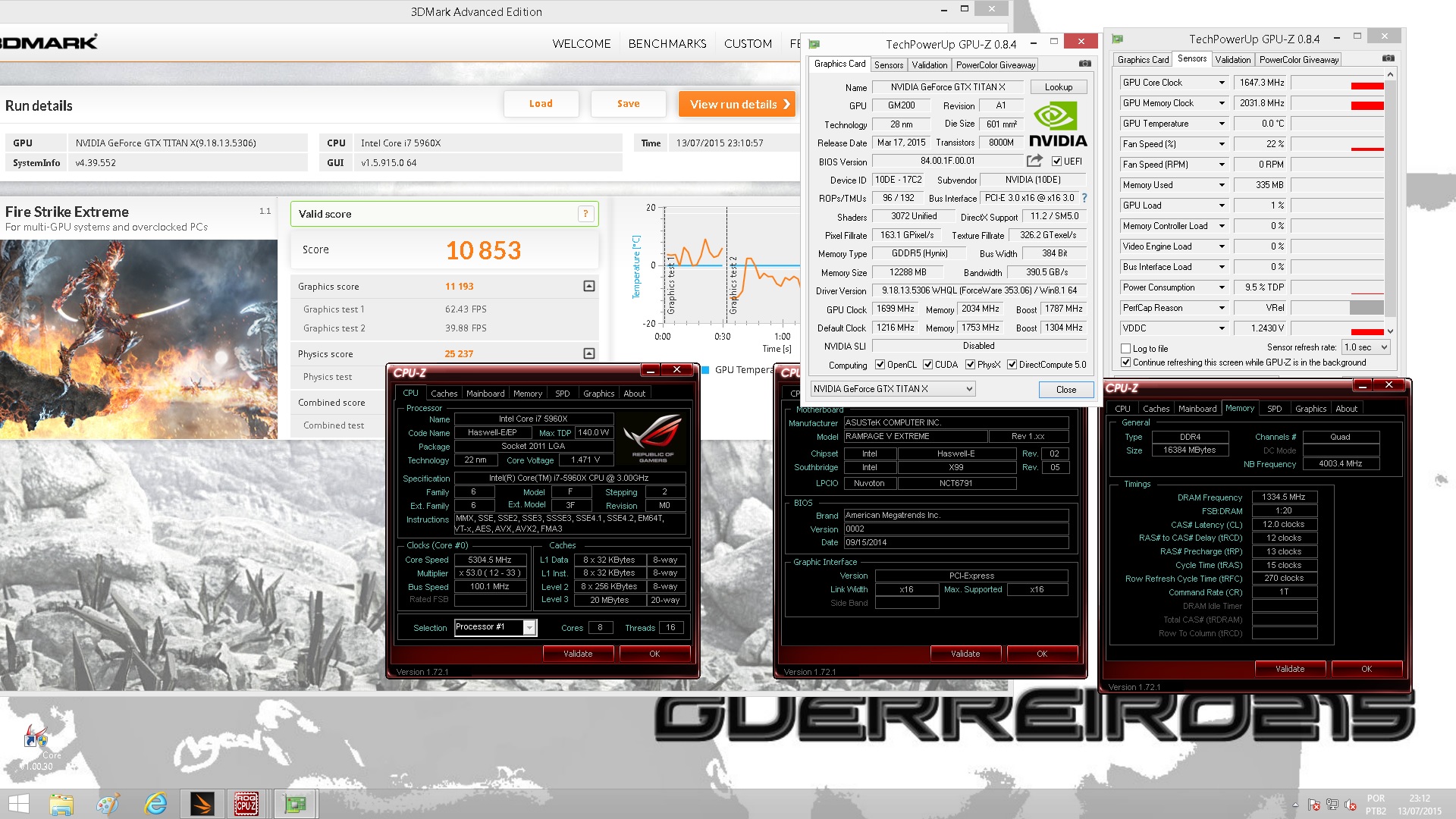The image size is (1456, 819).
Task: Click the Bus Interface question mark icon
Action: click(x=1084, y=198)
